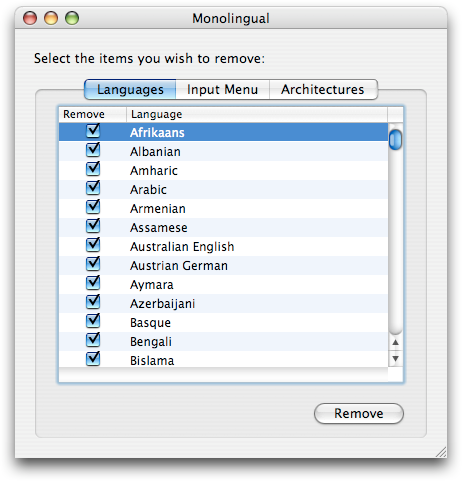
Task: Open the Architectures tab
Action: pos(323,89)
